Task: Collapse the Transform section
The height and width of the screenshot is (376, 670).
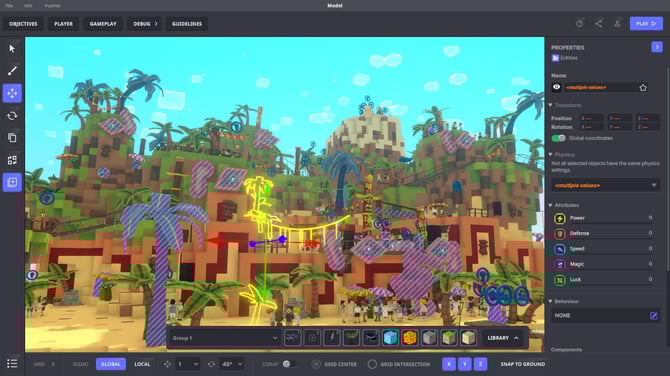Action: click(x=550, y=105)
